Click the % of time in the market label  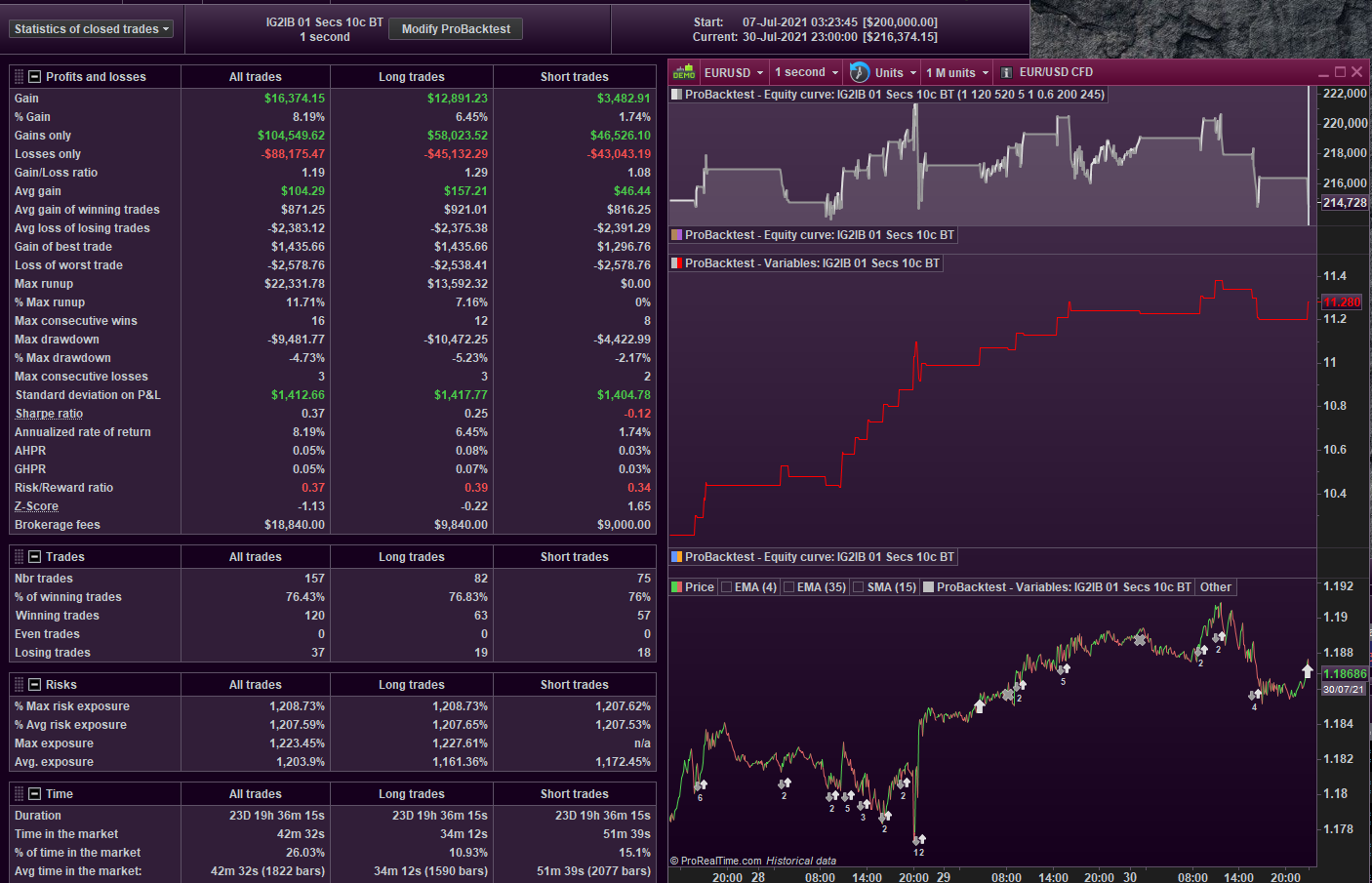click(x=77, y=853)
